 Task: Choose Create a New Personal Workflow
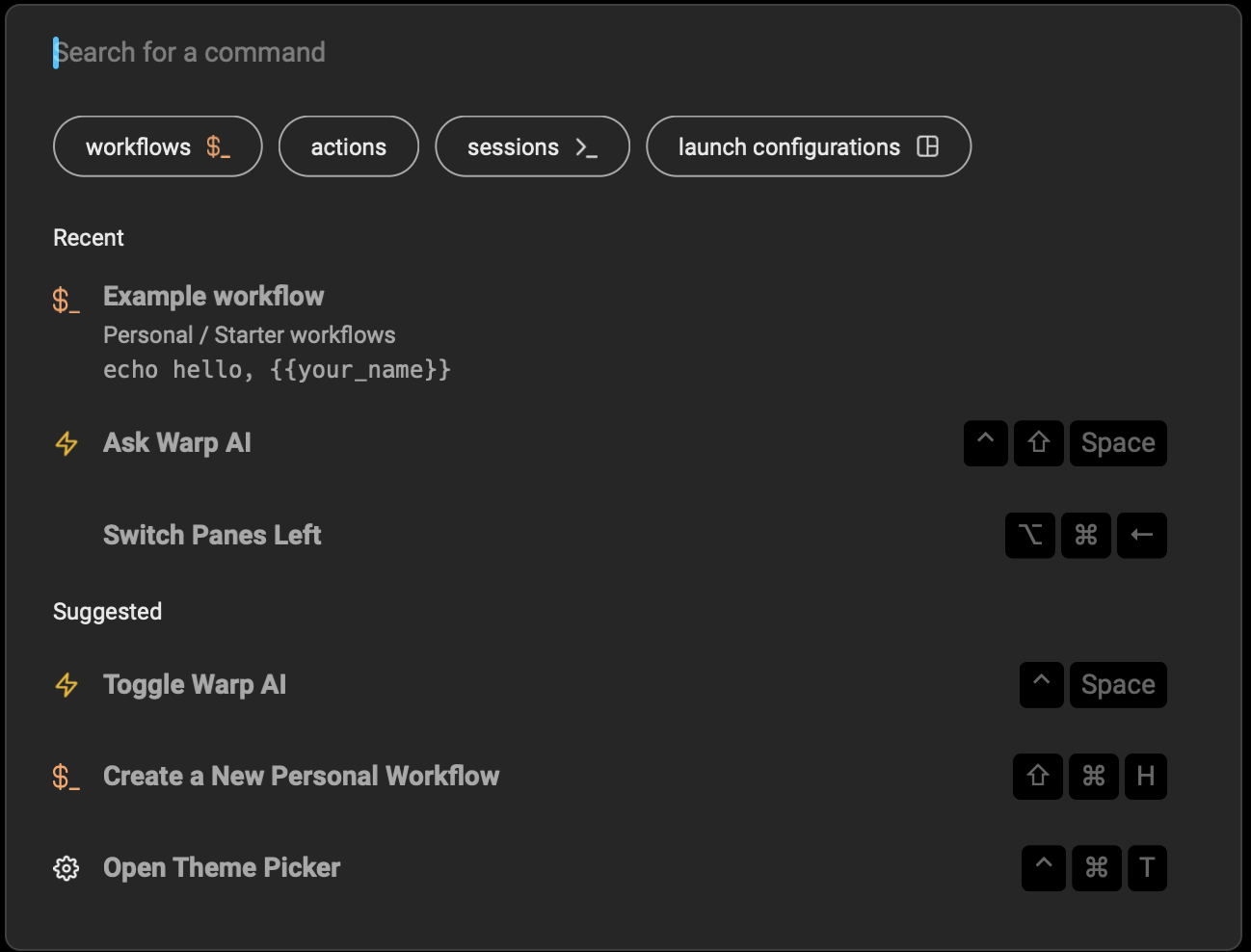click(x=301, y=777)
